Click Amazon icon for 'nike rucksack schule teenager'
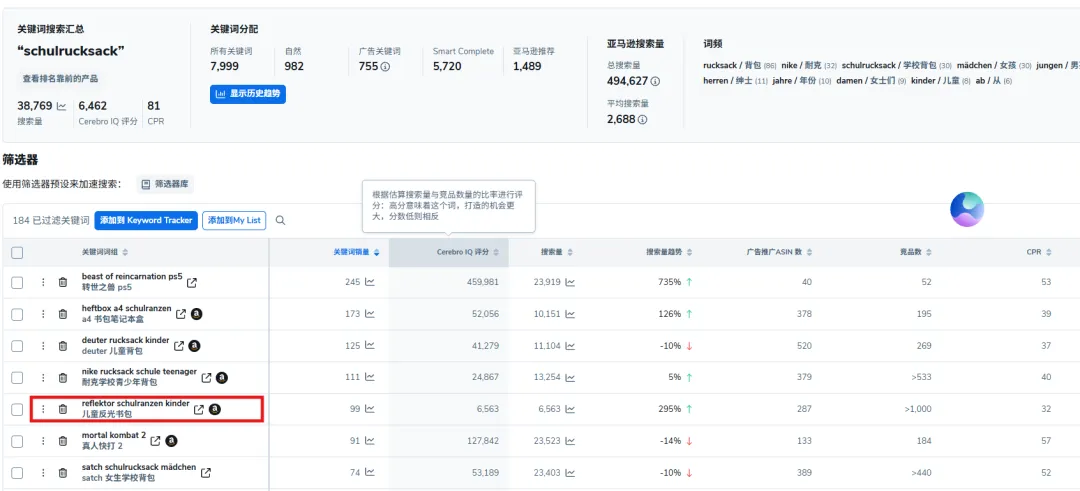Image resolution: width=1080 pixels, height=491 pixels. (222, 377)
